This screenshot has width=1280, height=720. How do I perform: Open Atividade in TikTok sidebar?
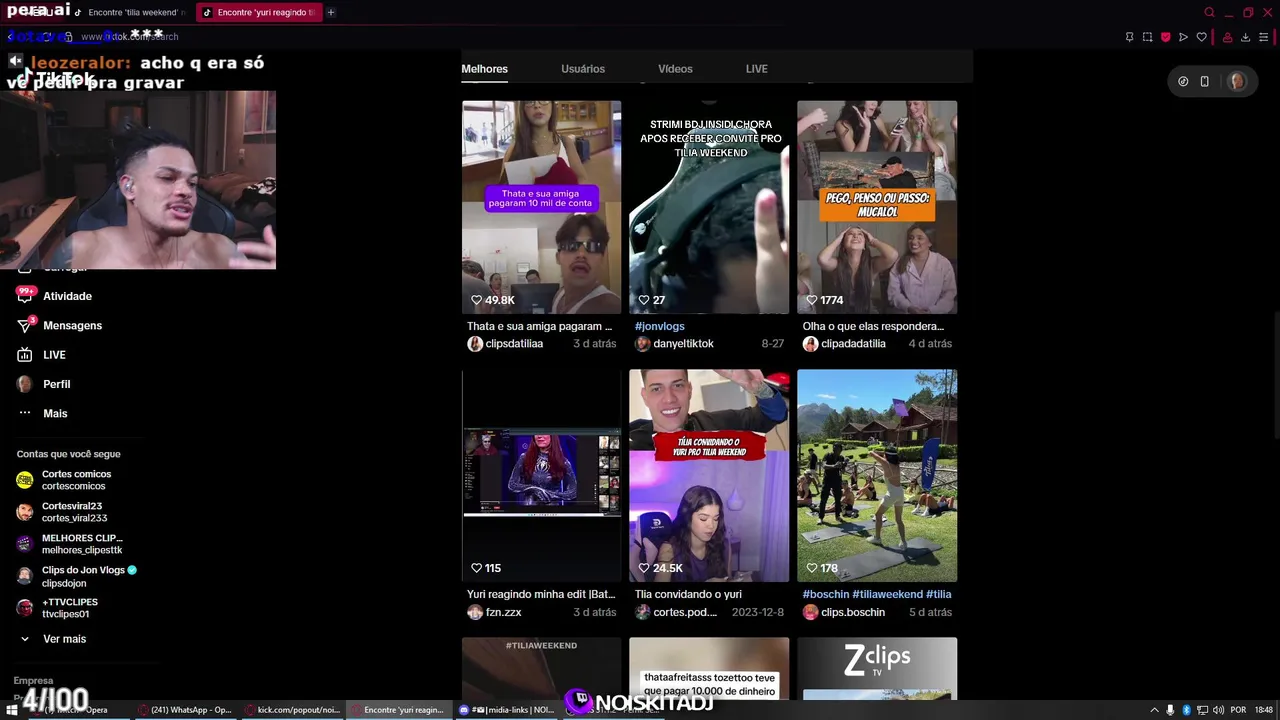tap(67, 296)
